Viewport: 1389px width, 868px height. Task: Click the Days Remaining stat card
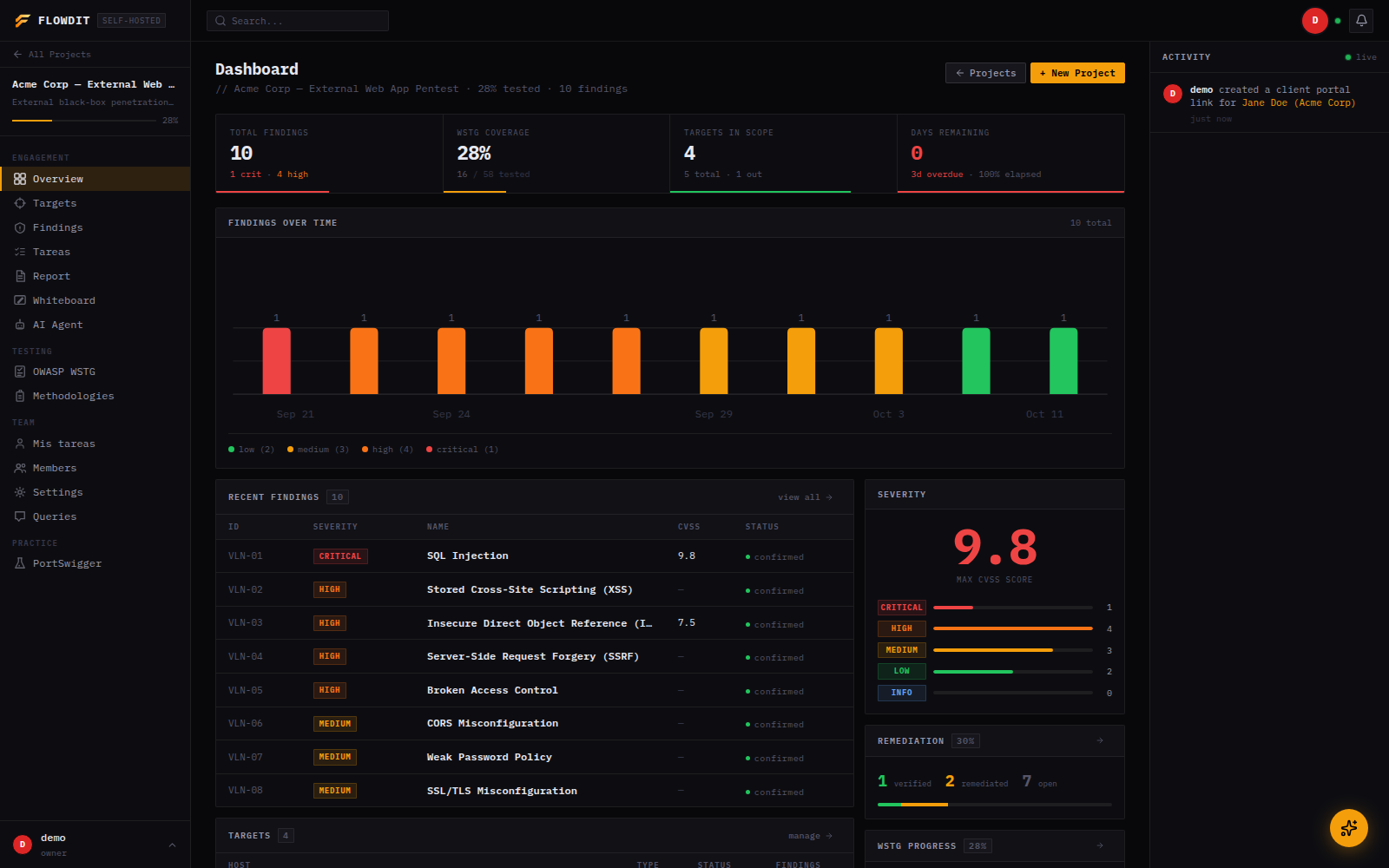pos(1010,154)
